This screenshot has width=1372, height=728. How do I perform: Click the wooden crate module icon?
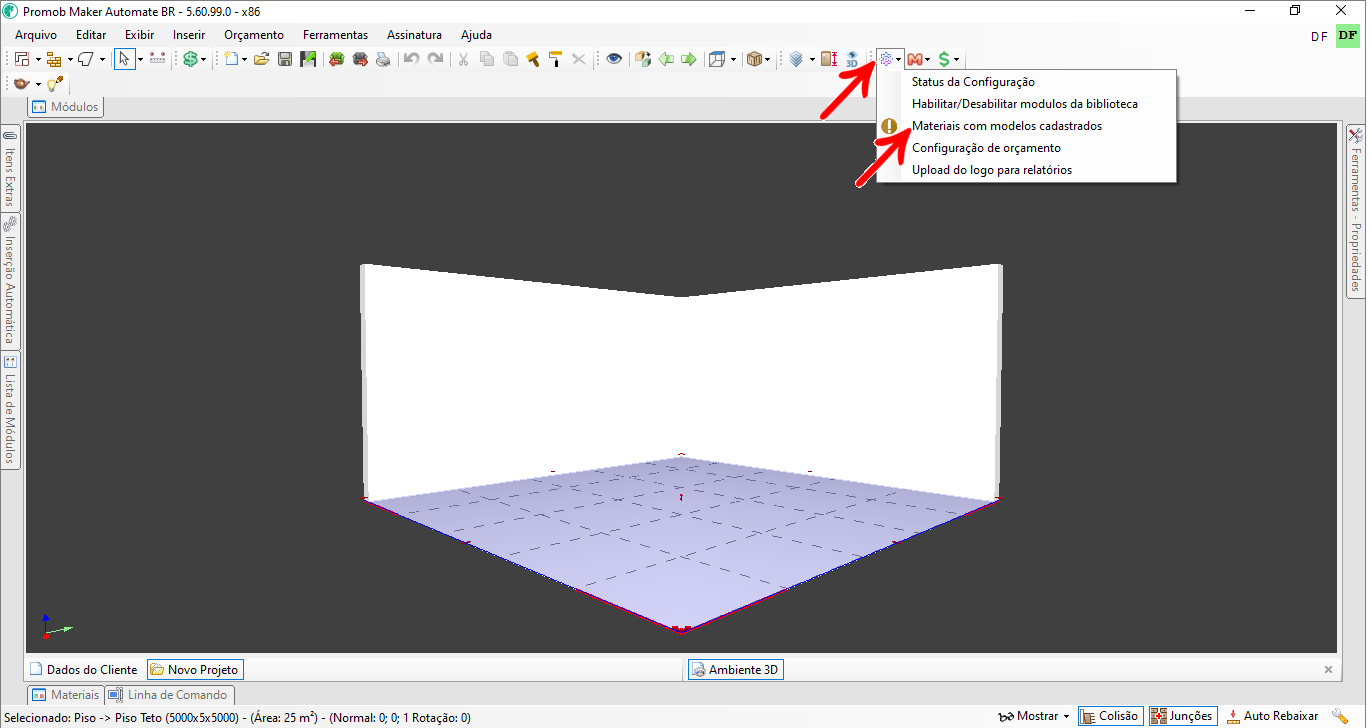point(755,59)
